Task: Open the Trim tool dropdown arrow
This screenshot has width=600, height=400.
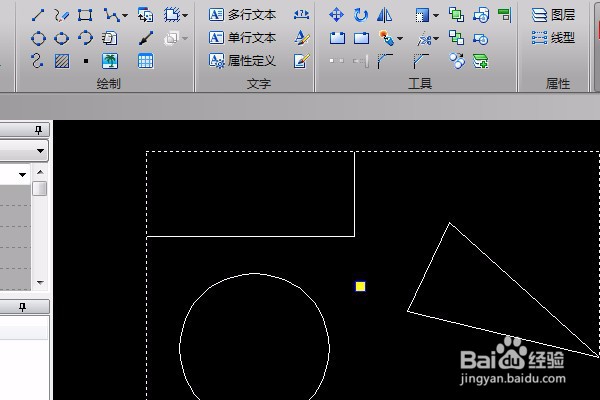Action: coord(436,38)
